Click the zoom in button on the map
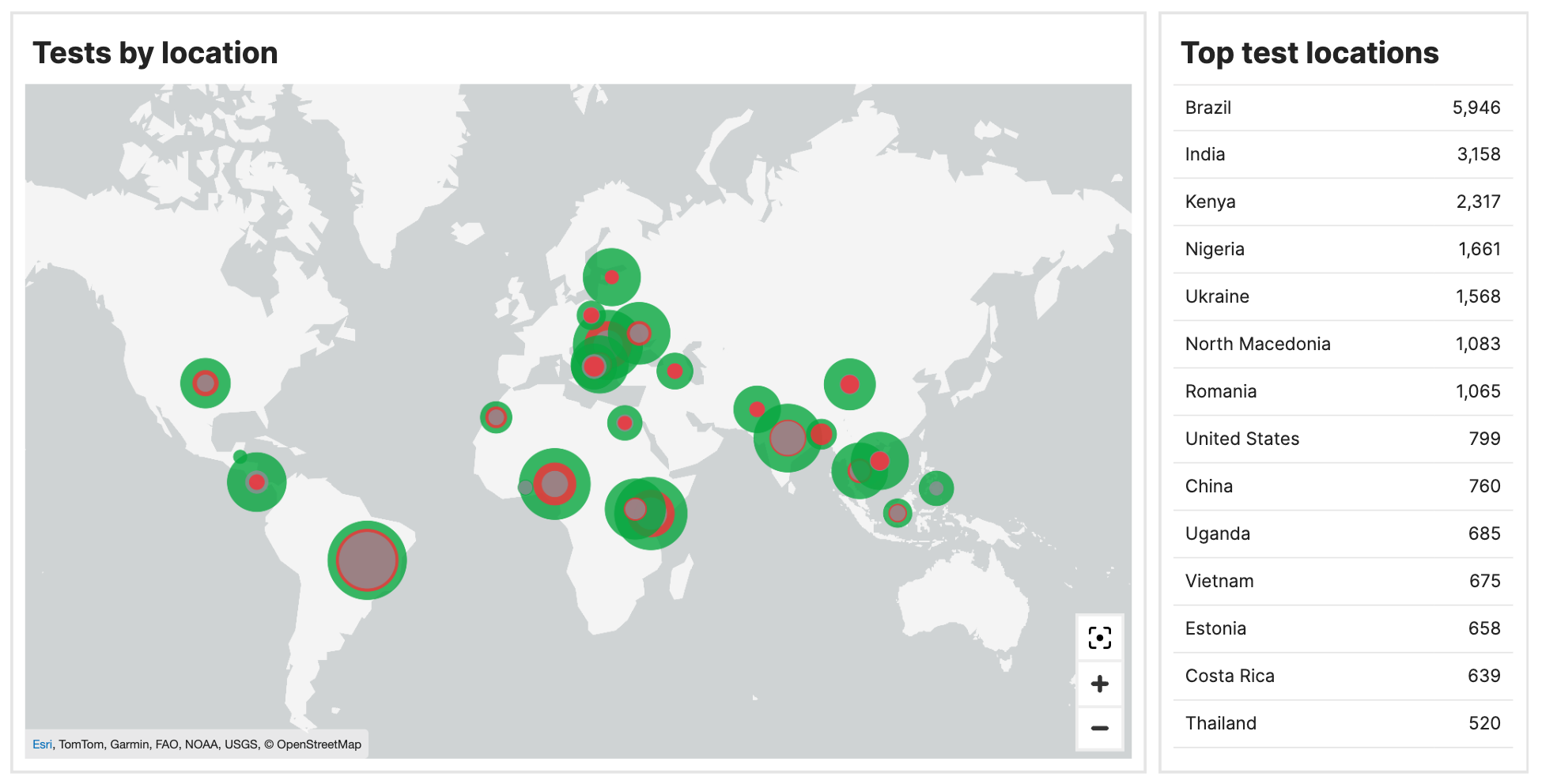Viewport: 1542px width, 784px height. [1099, 683]
